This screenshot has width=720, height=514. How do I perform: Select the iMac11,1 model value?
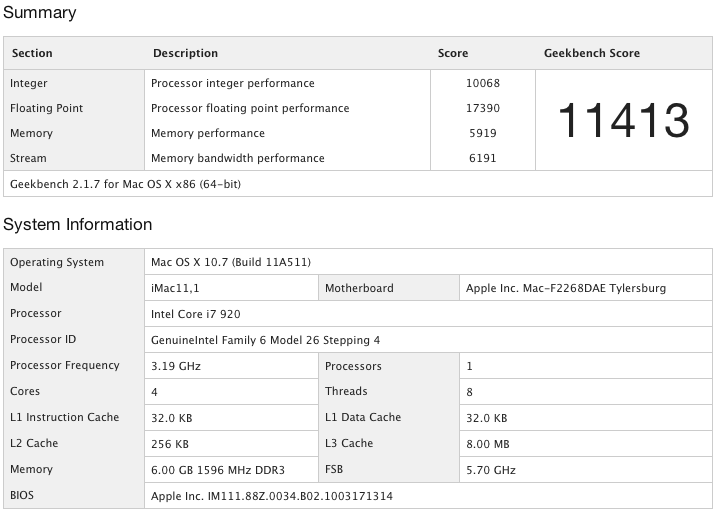point(175,288)
